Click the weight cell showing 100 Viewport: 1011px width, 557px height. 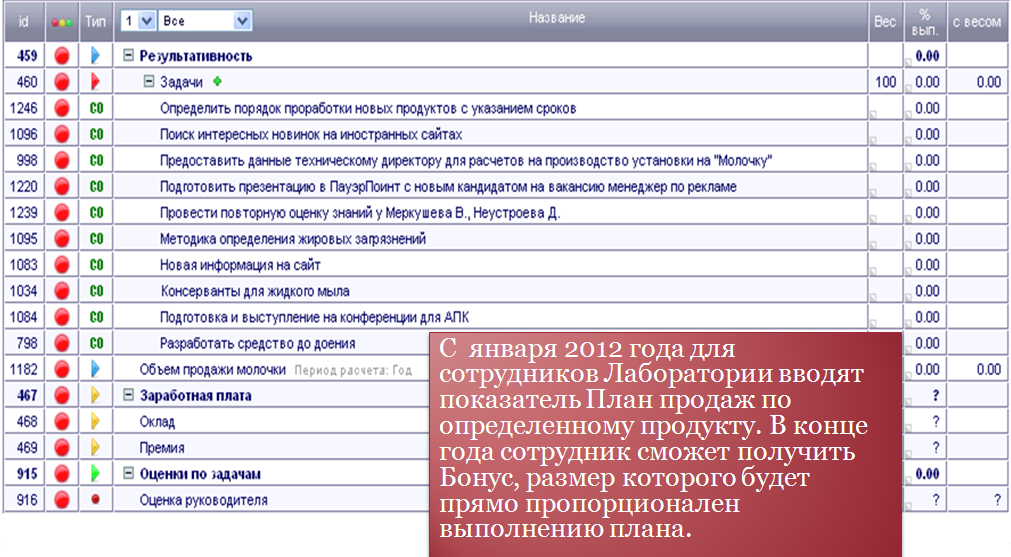[885, 82]
